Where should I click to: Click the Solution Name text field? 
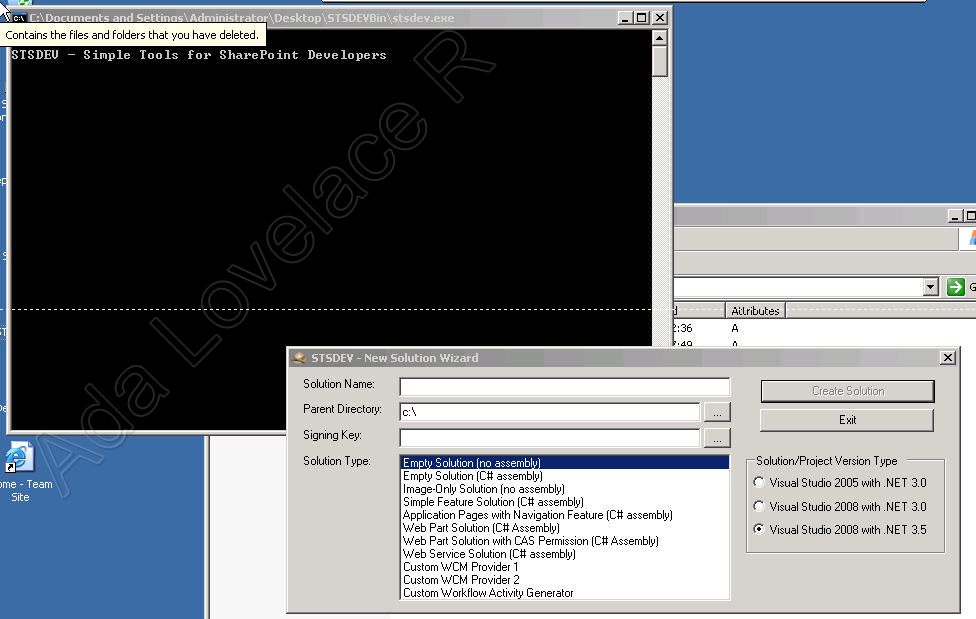564,386
